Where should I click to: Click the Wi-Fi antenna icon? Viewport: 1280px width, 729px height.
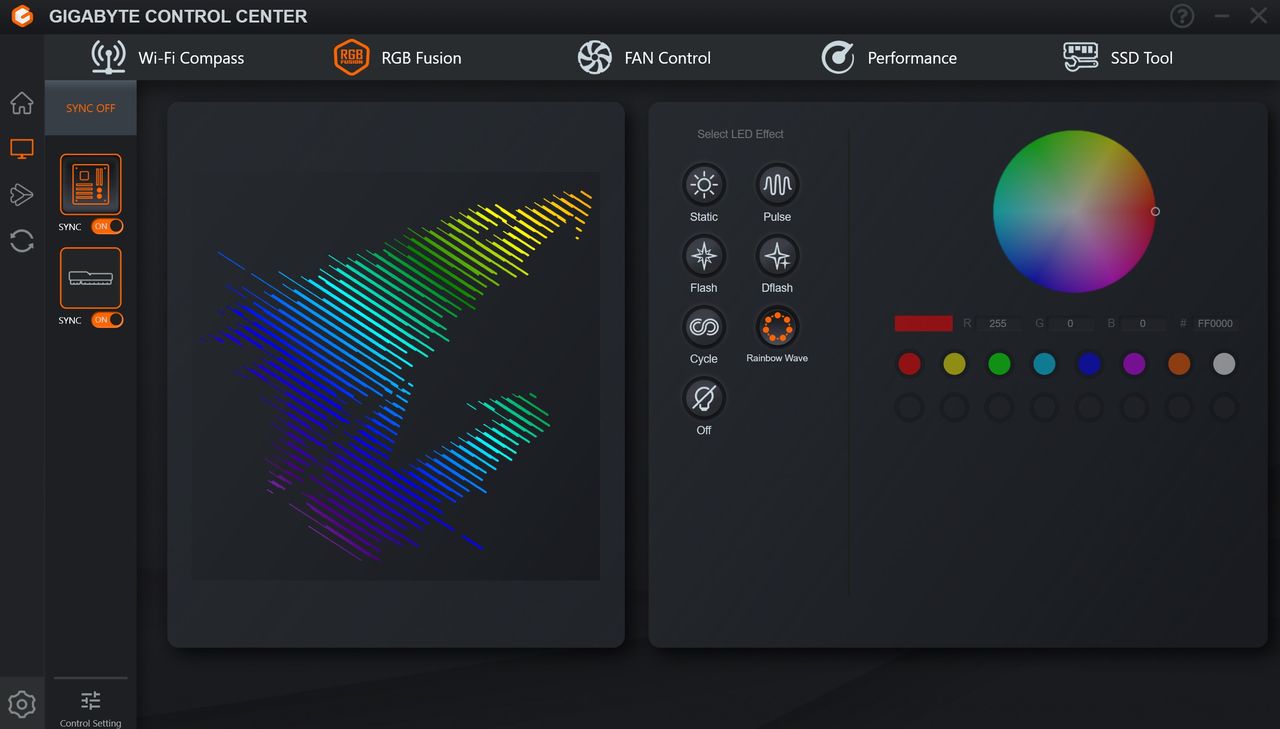(x=108, y=58)
